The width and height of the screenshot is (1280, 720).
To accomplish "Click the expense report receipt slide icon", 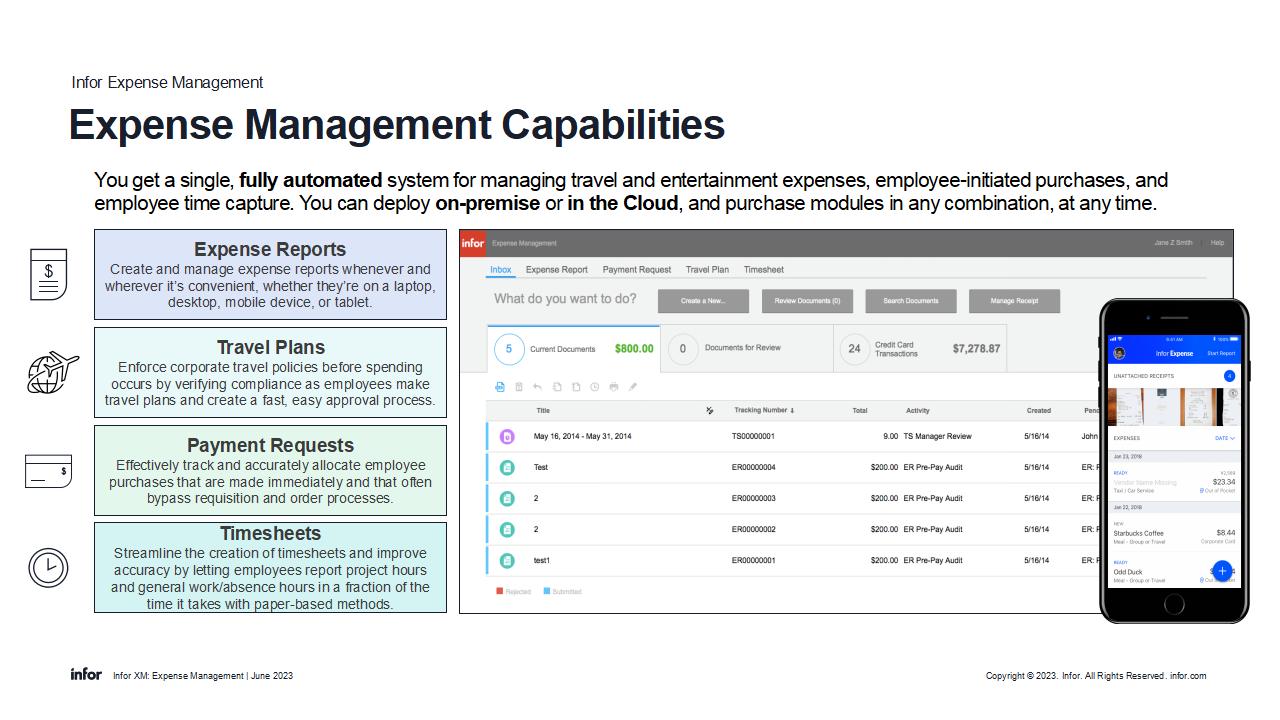I will pyautogui.click(x=48, y=275).
